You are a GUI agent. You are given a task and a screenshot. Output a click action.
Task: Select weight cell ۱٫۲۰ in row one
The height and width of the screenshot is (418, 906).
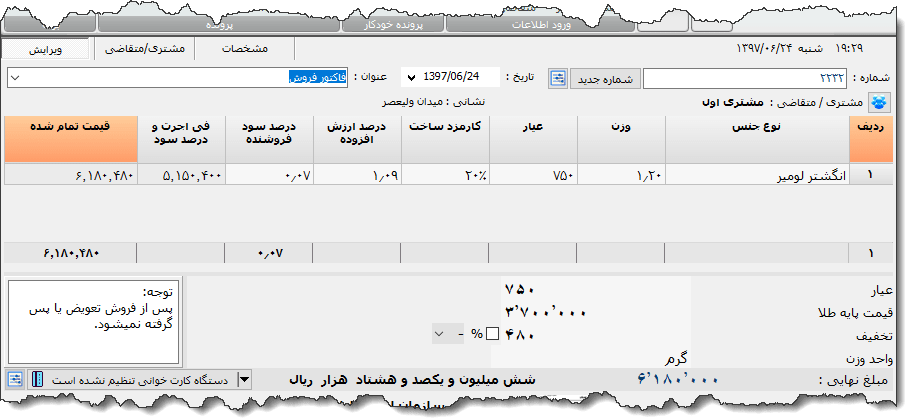(x=621, y=175)
